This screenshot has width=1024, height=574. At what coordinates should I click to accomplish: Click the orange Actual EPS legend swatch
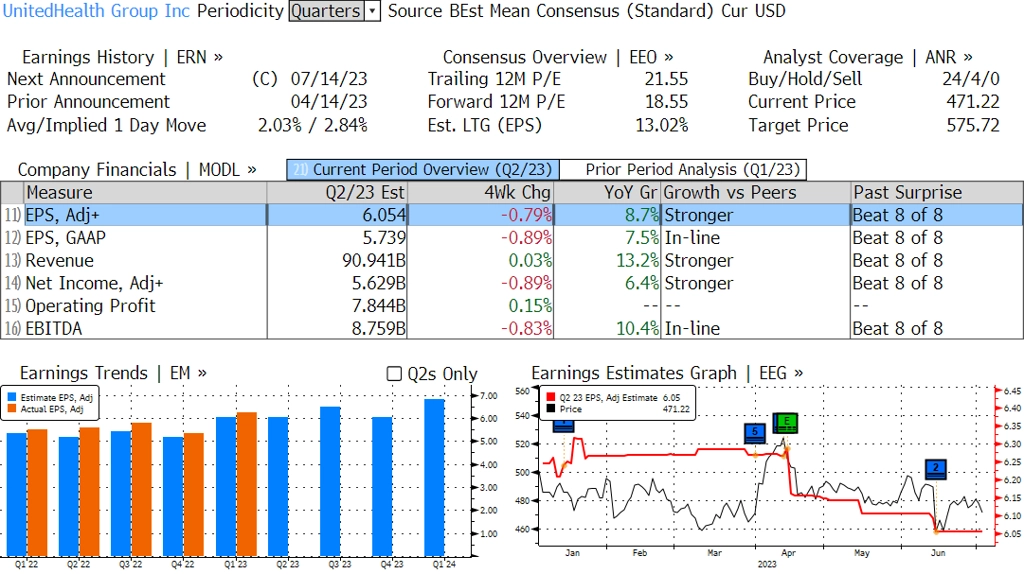pos(12,409)
